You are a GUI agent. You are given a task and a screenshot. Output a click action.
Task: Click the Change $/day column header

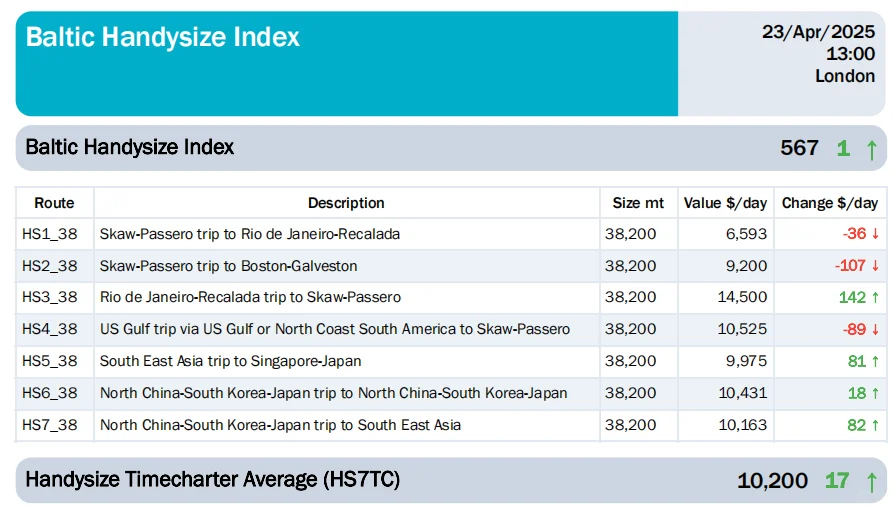(829, 203)
